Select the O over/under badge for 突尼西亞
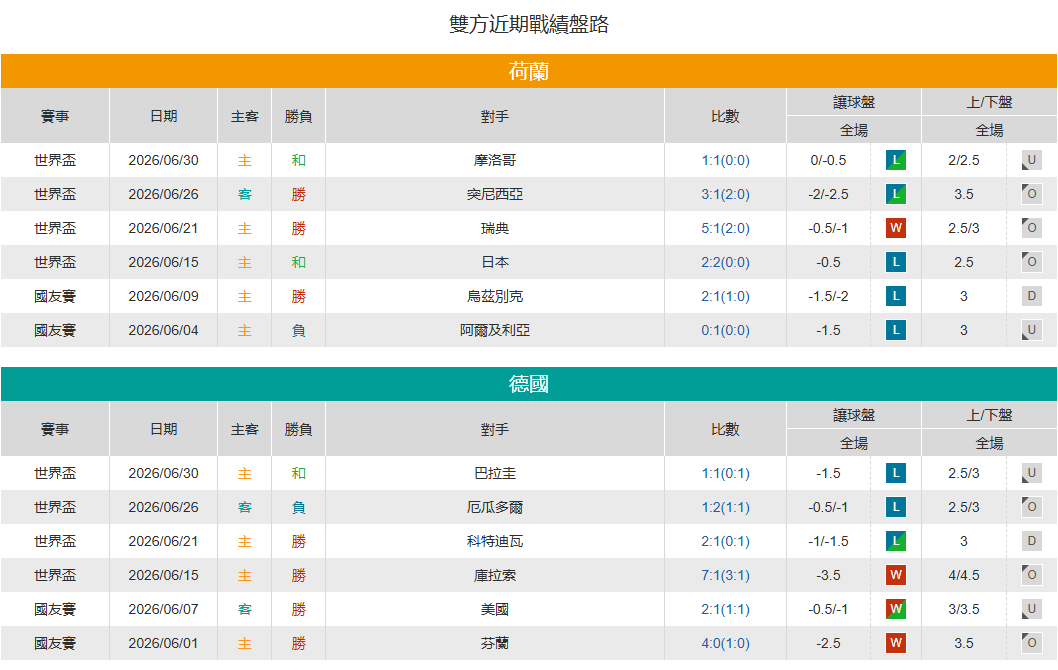The height and width of the screenshot is (670, 1058). click(x=1031, y=194)
